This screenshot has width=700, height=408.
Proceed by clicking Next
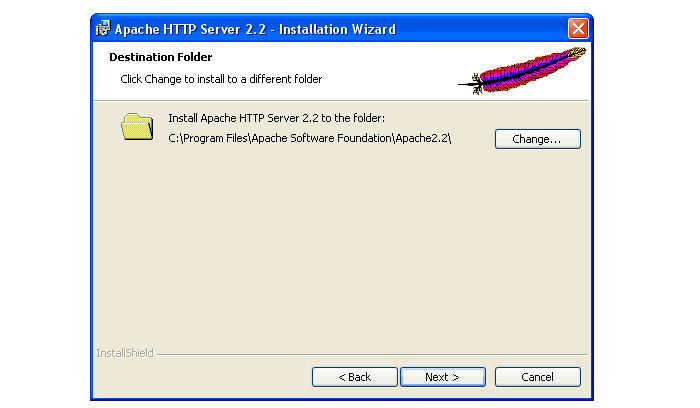point(442,377)
